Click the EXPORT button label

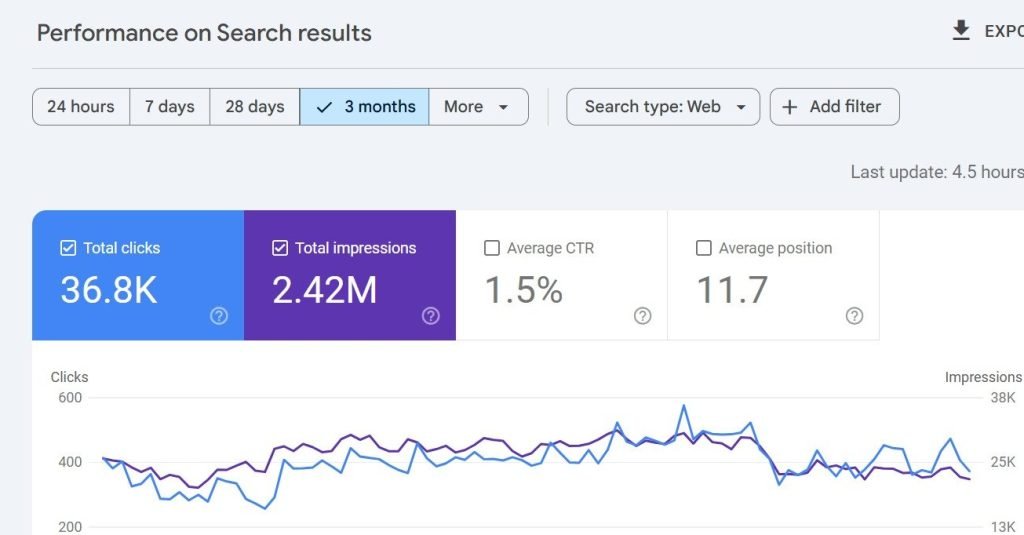point(1004,31)
